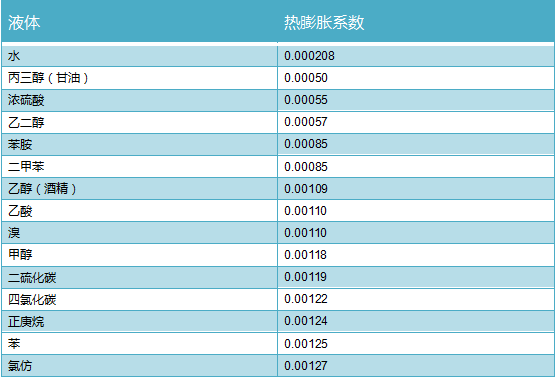
Task: Select the 苯胺 cell
Action: pyautogui.click(x=139, y=144)
